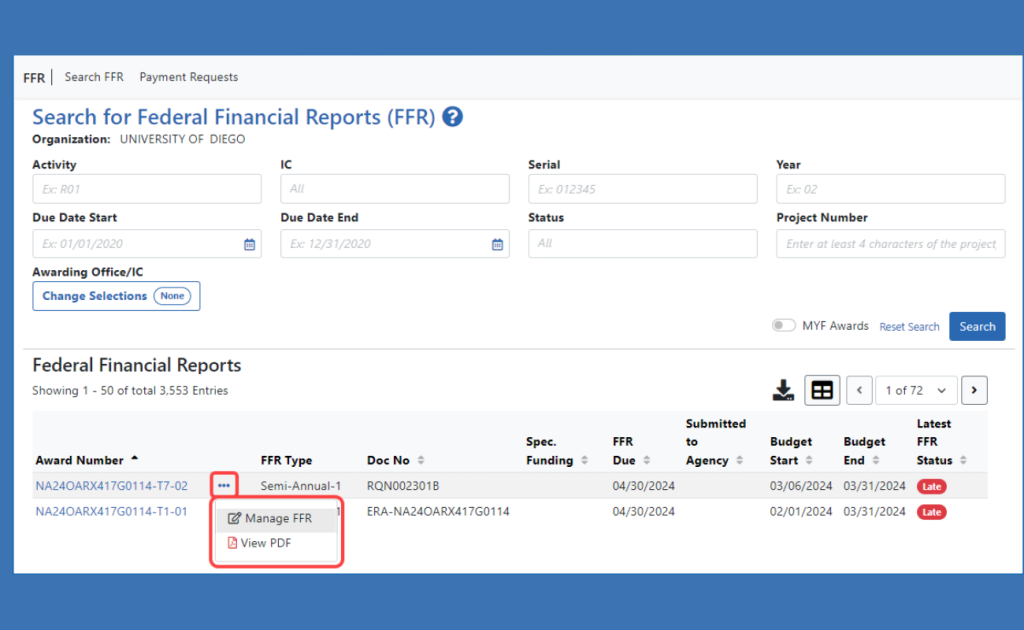Viewport: 1024px width, 630px height.
Task: Click the Serial input field
Action: [643, 189]
